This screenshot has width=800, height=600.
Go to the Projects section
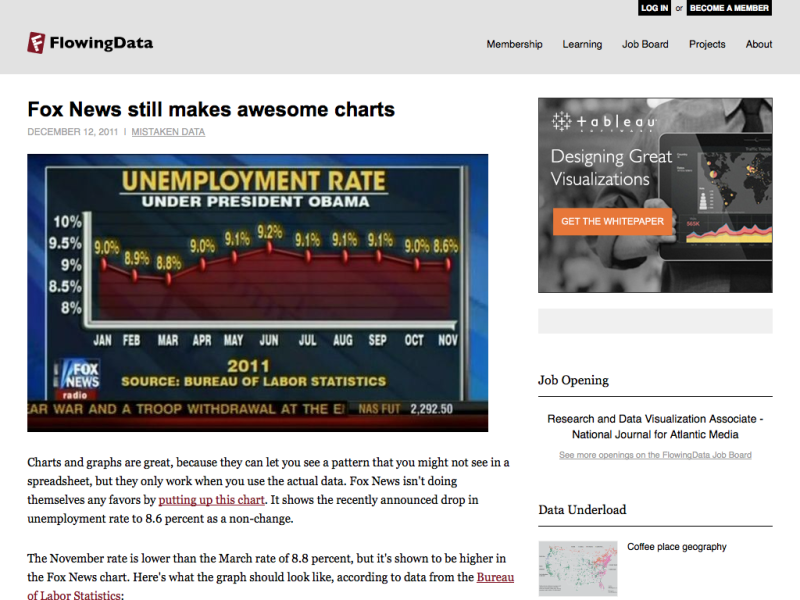point(707,45)
